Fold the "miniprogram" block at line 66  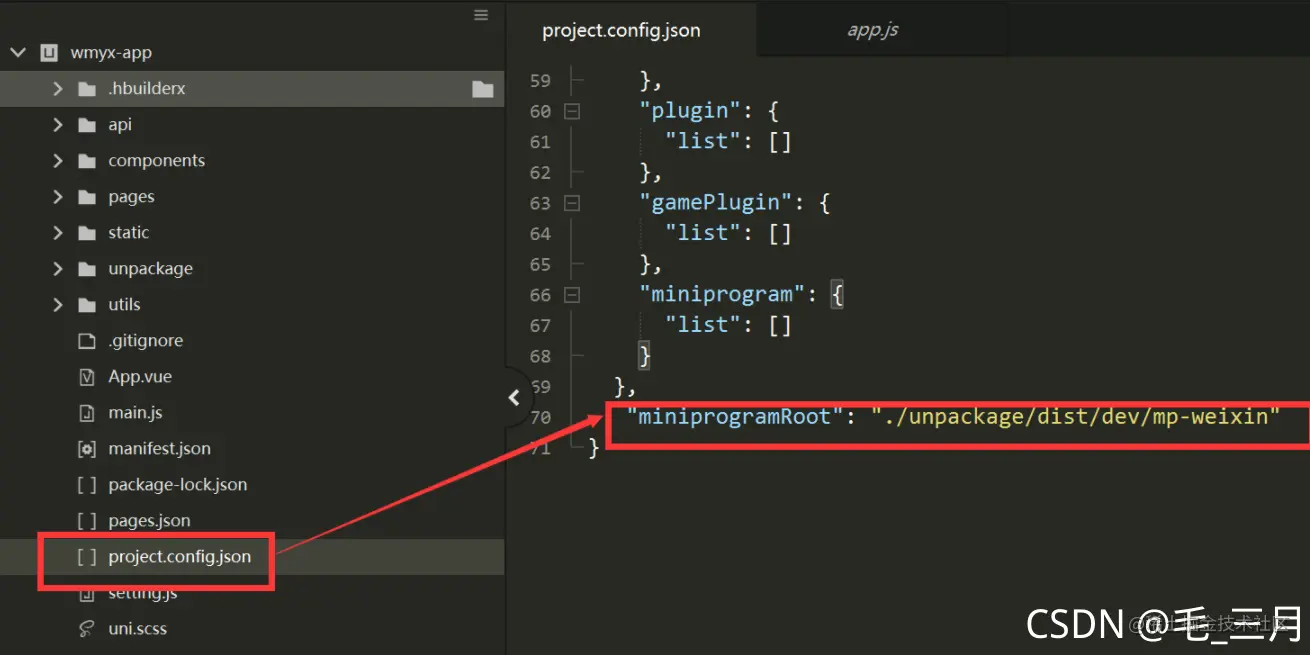[x=571, y=295]
